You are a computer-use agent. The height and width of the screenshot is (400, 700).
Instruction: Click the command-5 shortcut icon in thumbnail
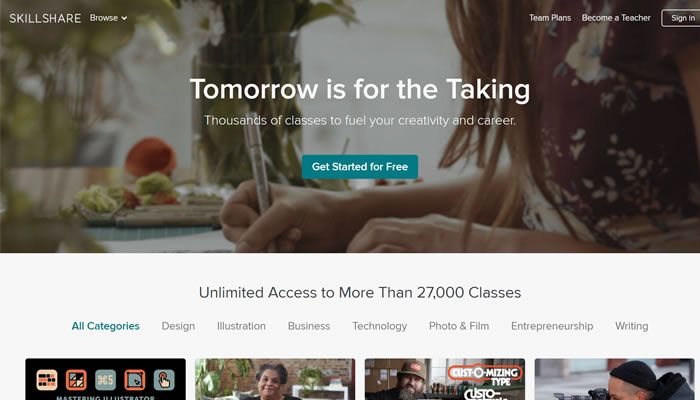pos(105,380)
